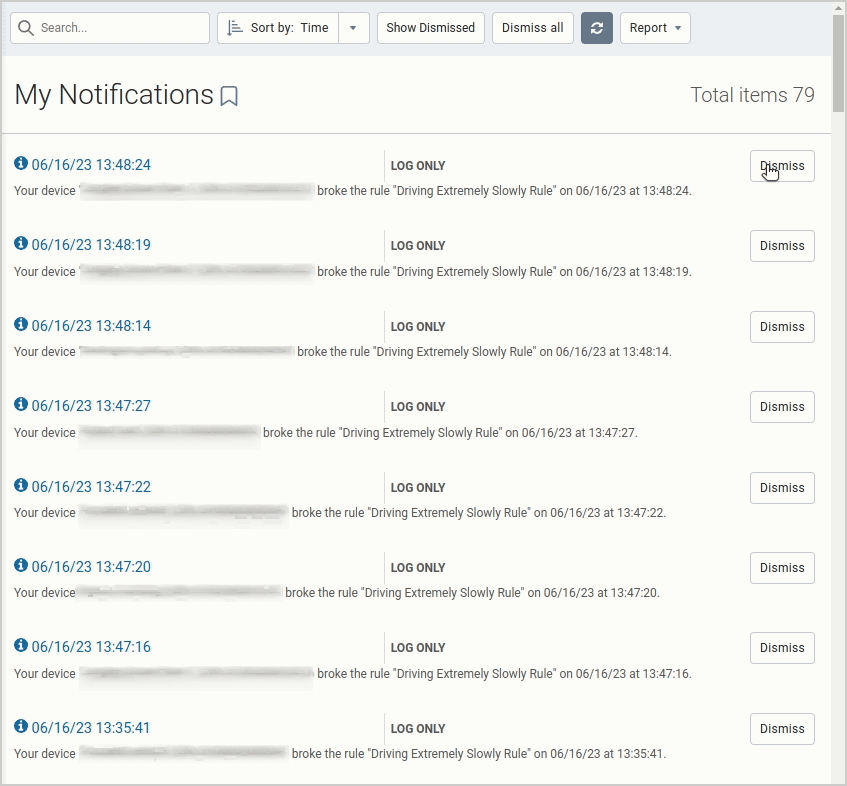
Task: Click the blue refresh icon in the toolbar
Action: (x=597, y=27)
